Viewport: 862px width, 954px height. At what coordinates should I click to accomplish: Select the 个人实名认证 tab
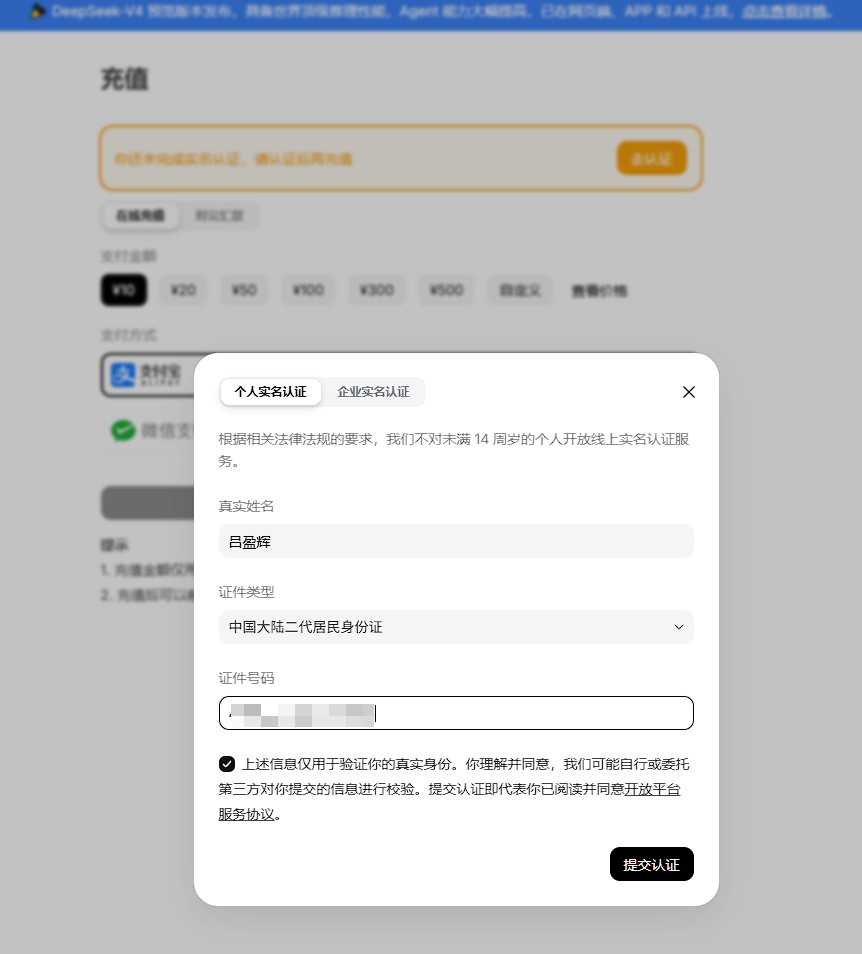point(271,392)
